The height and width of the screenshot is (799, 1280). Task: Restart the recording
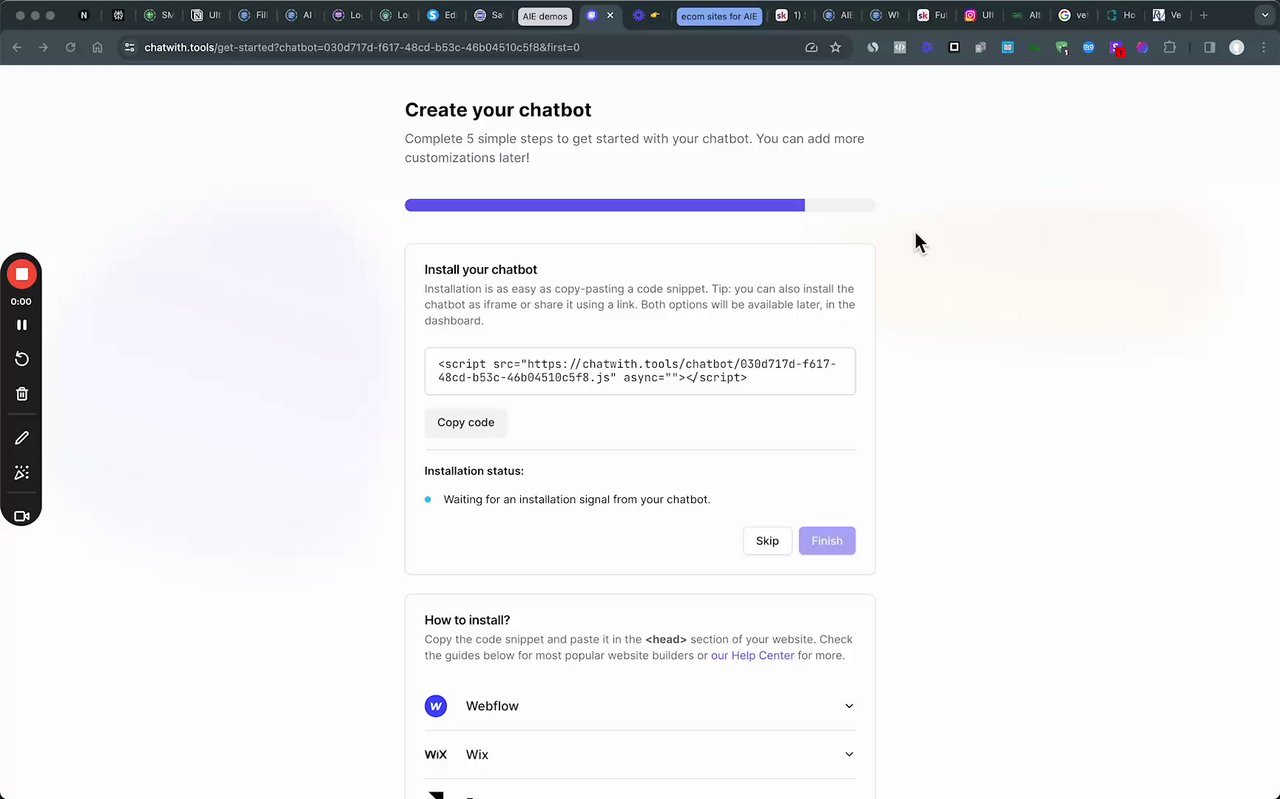point(21,359)
